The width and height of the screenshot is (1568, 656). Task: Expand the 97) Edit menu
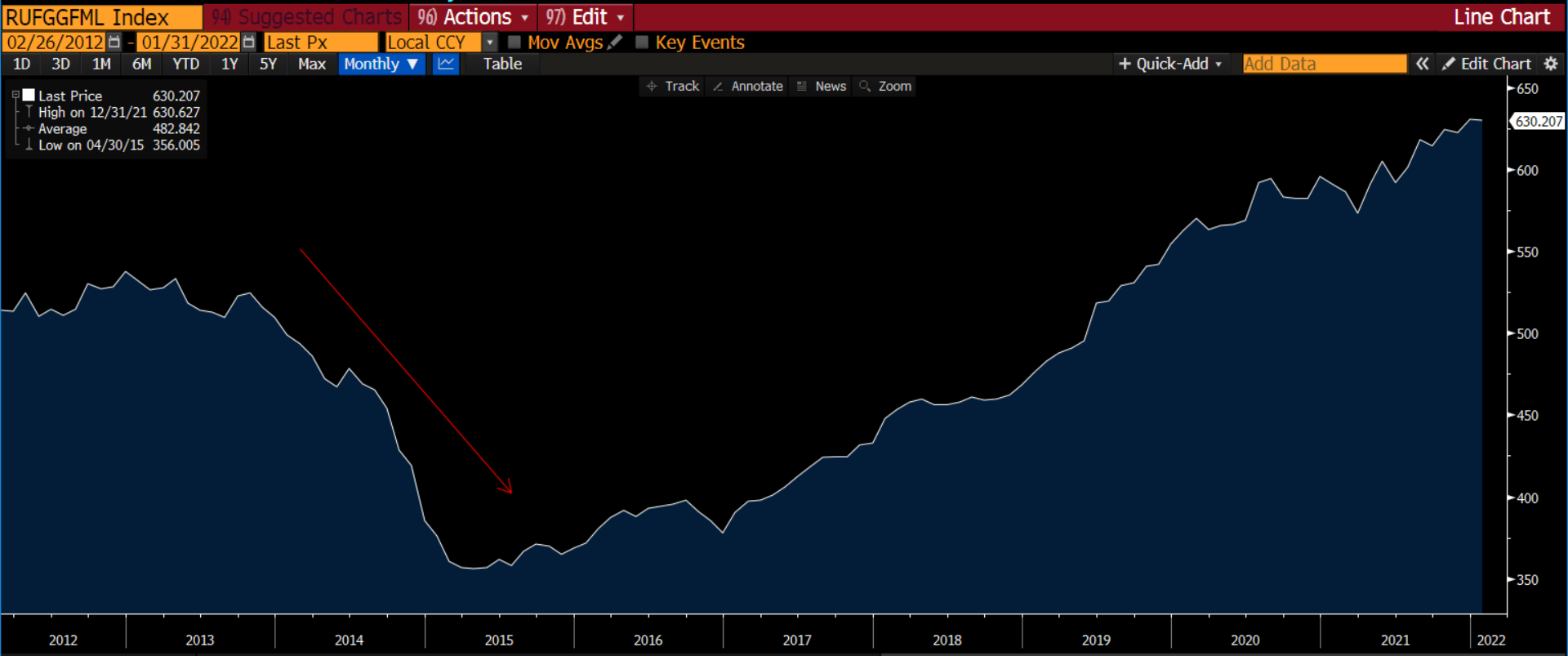click(585, 17)
